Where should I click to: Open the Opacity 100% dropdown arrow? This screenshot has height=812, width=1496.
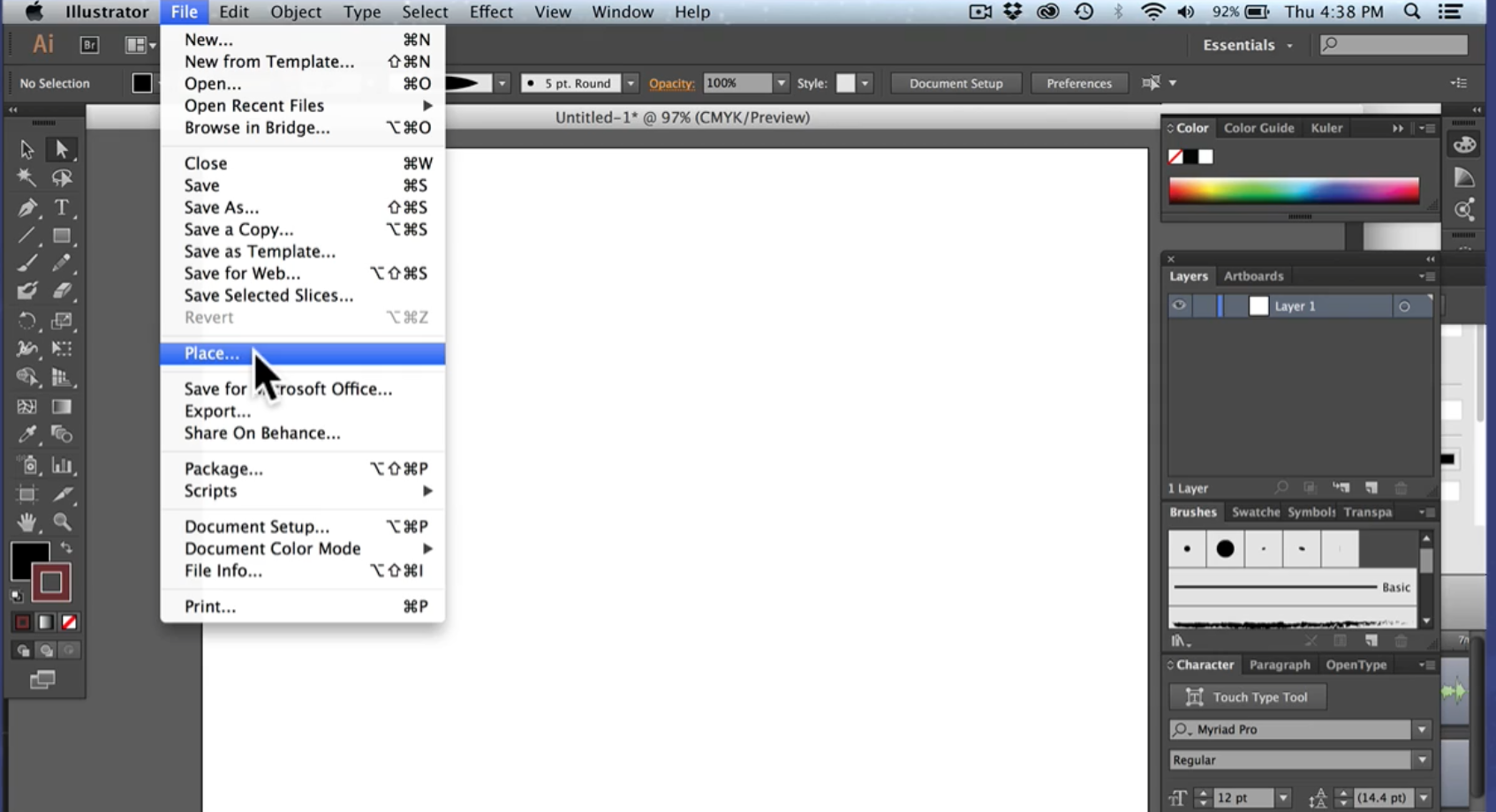click(781, 83)
